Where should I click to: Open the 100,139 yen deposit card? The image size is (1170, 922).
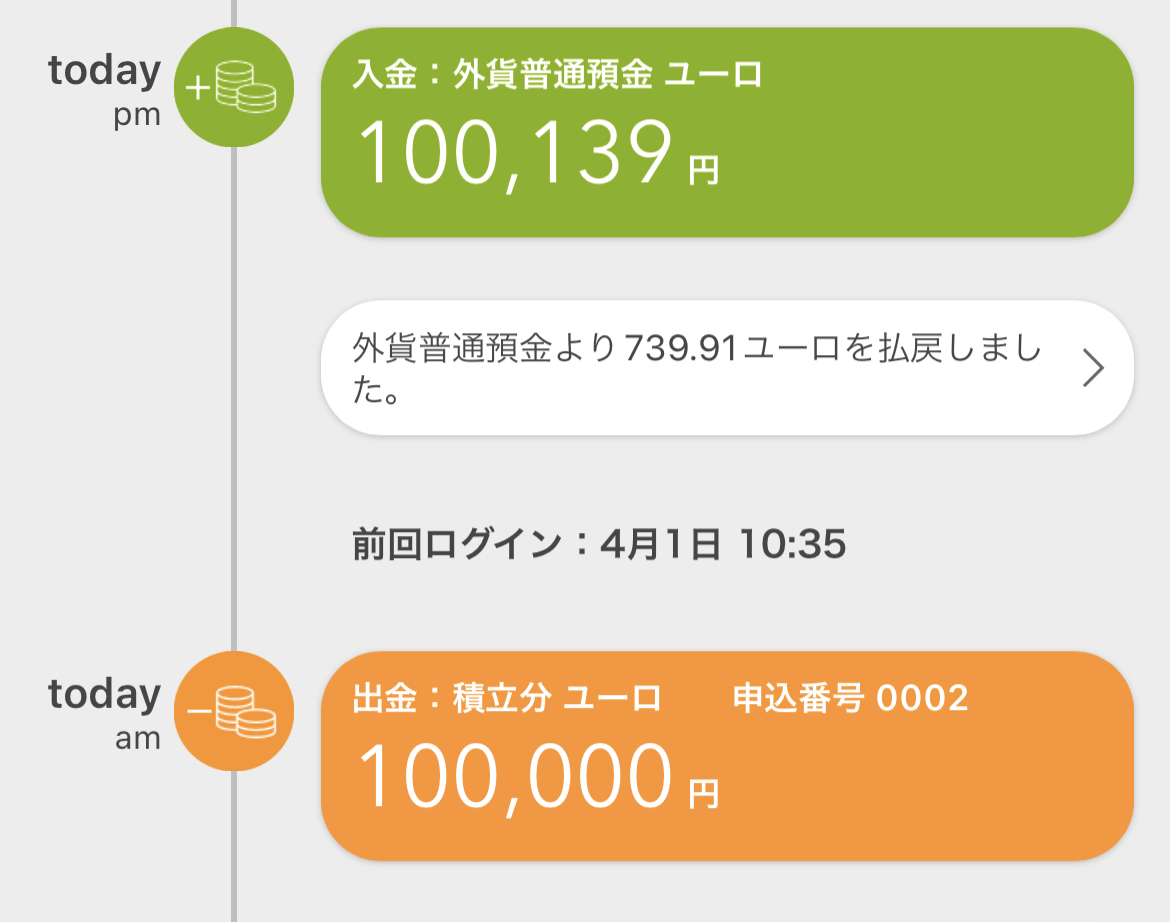coord(728,133)
